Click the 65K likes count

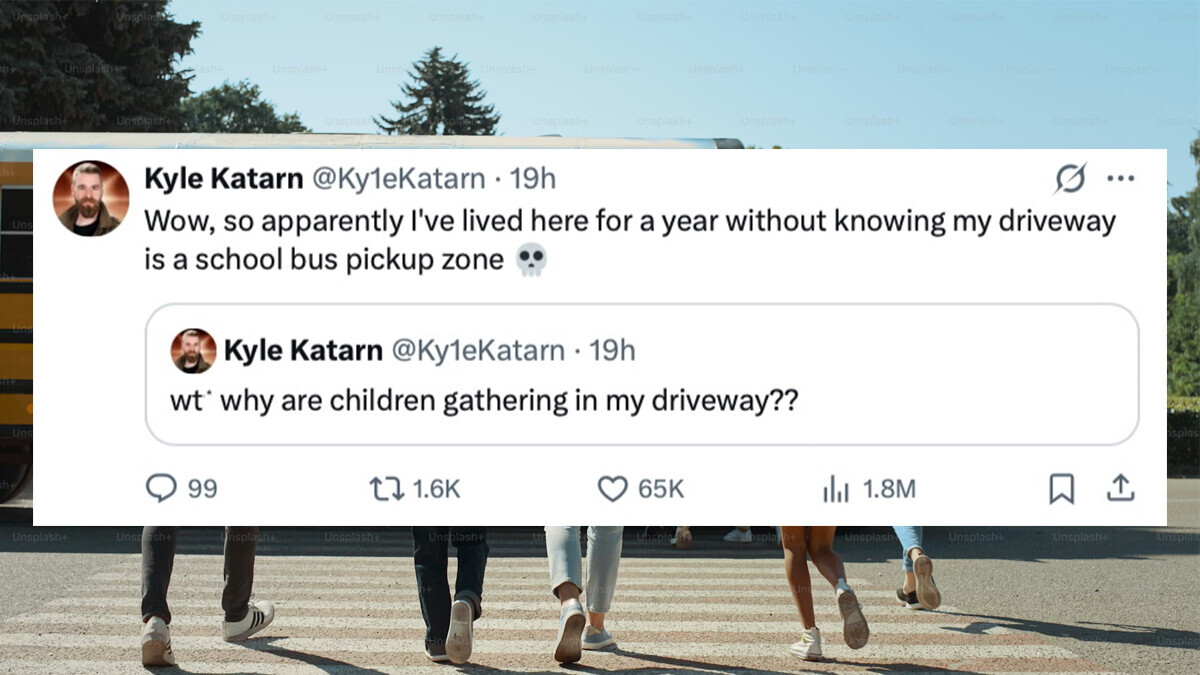coord(661,489)
